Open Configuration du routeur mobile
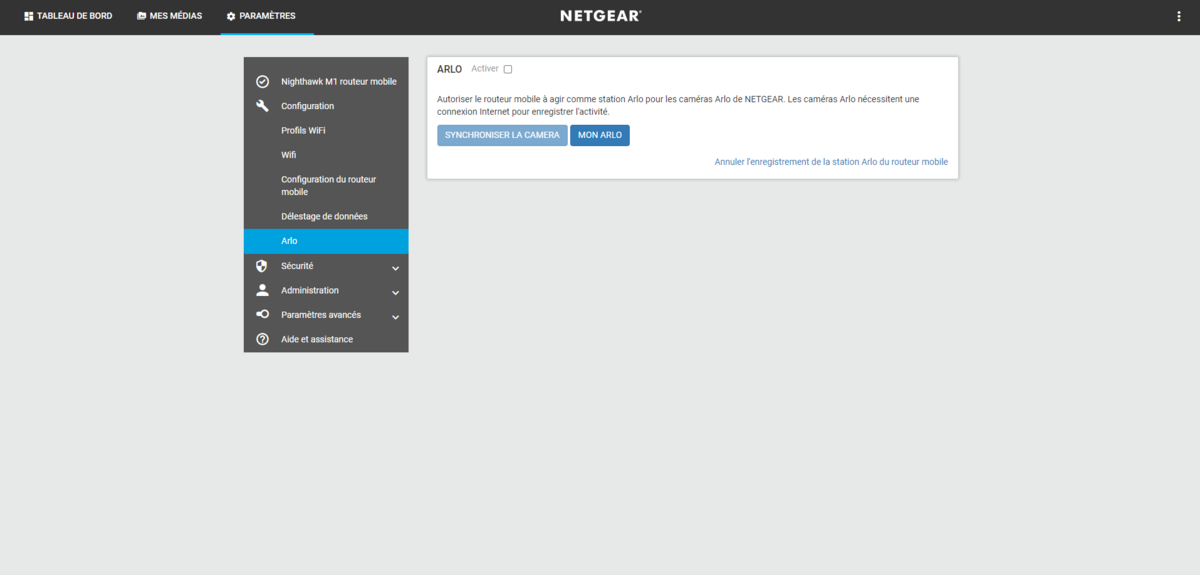The height and width of the screenshot is (575, 1200). tap(326, 185)
